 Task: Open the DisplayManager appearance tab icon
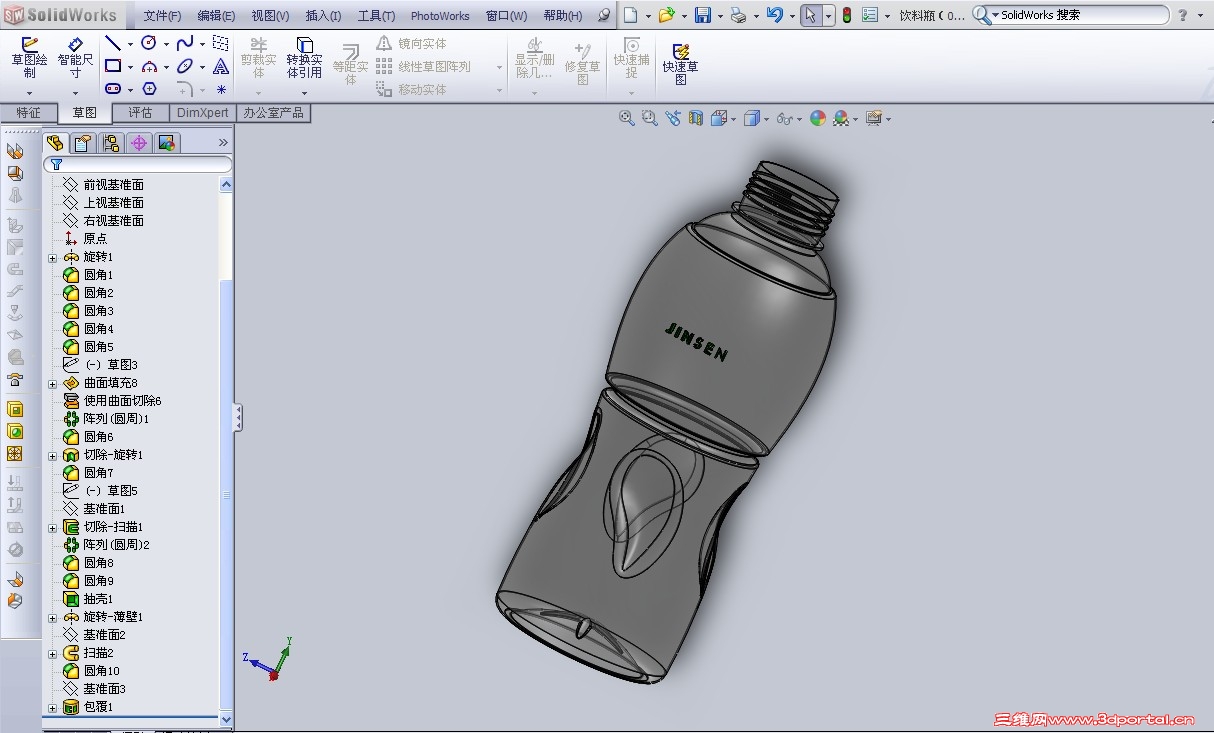click(x=167, y=143)
